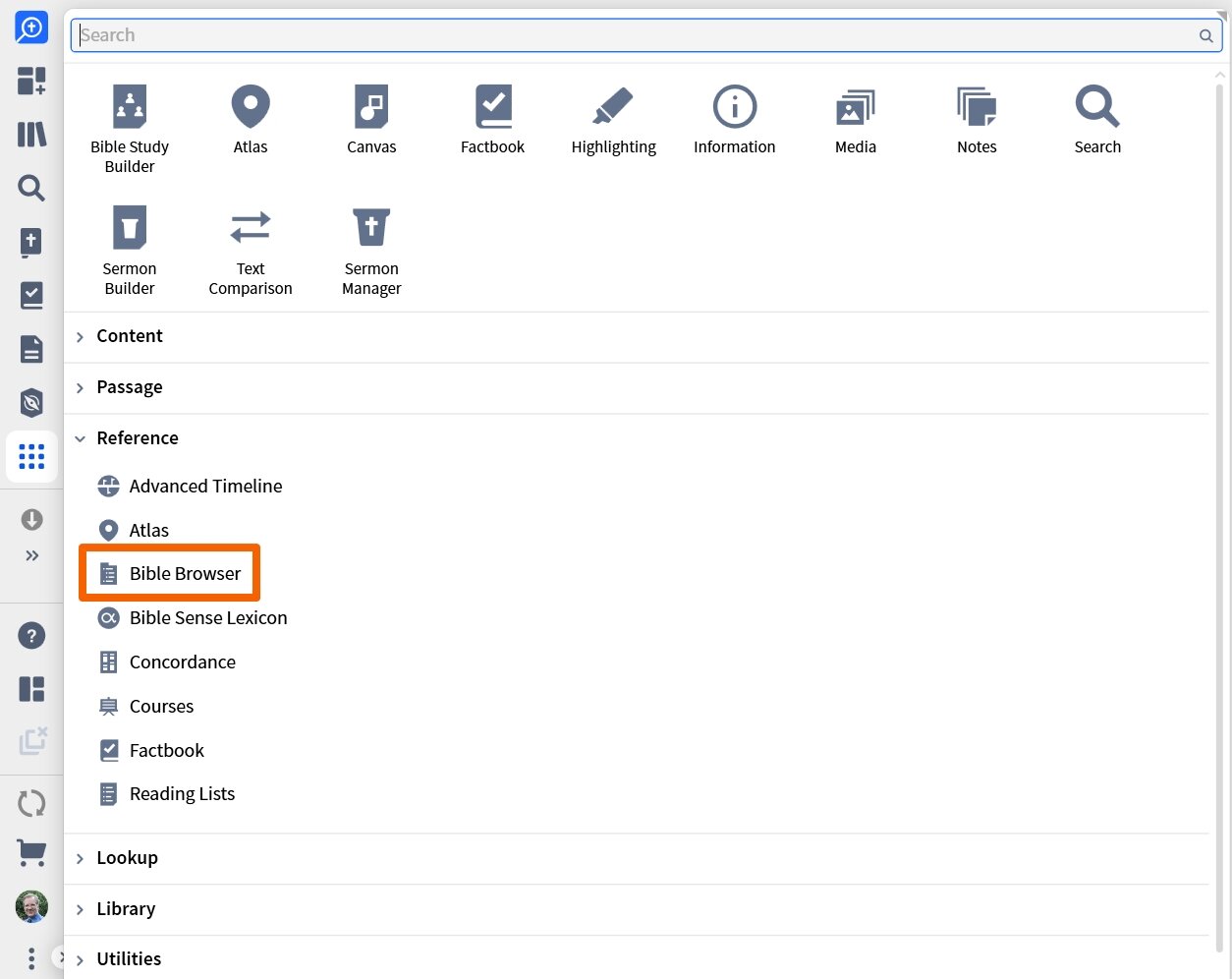Click the active Tools grid icon in sidebar
1232x979 pixels.
(x=31, y=456)
